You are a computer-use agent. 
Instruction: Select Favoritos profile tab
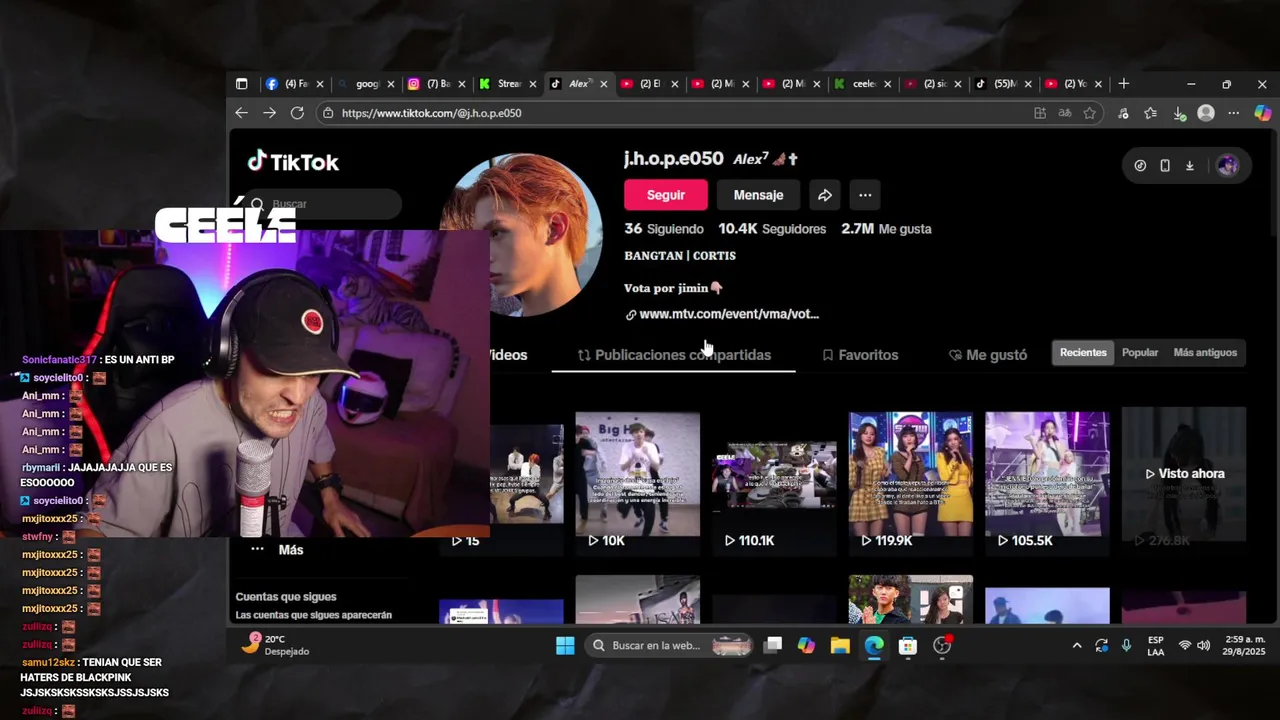click(x=860, y=355)
